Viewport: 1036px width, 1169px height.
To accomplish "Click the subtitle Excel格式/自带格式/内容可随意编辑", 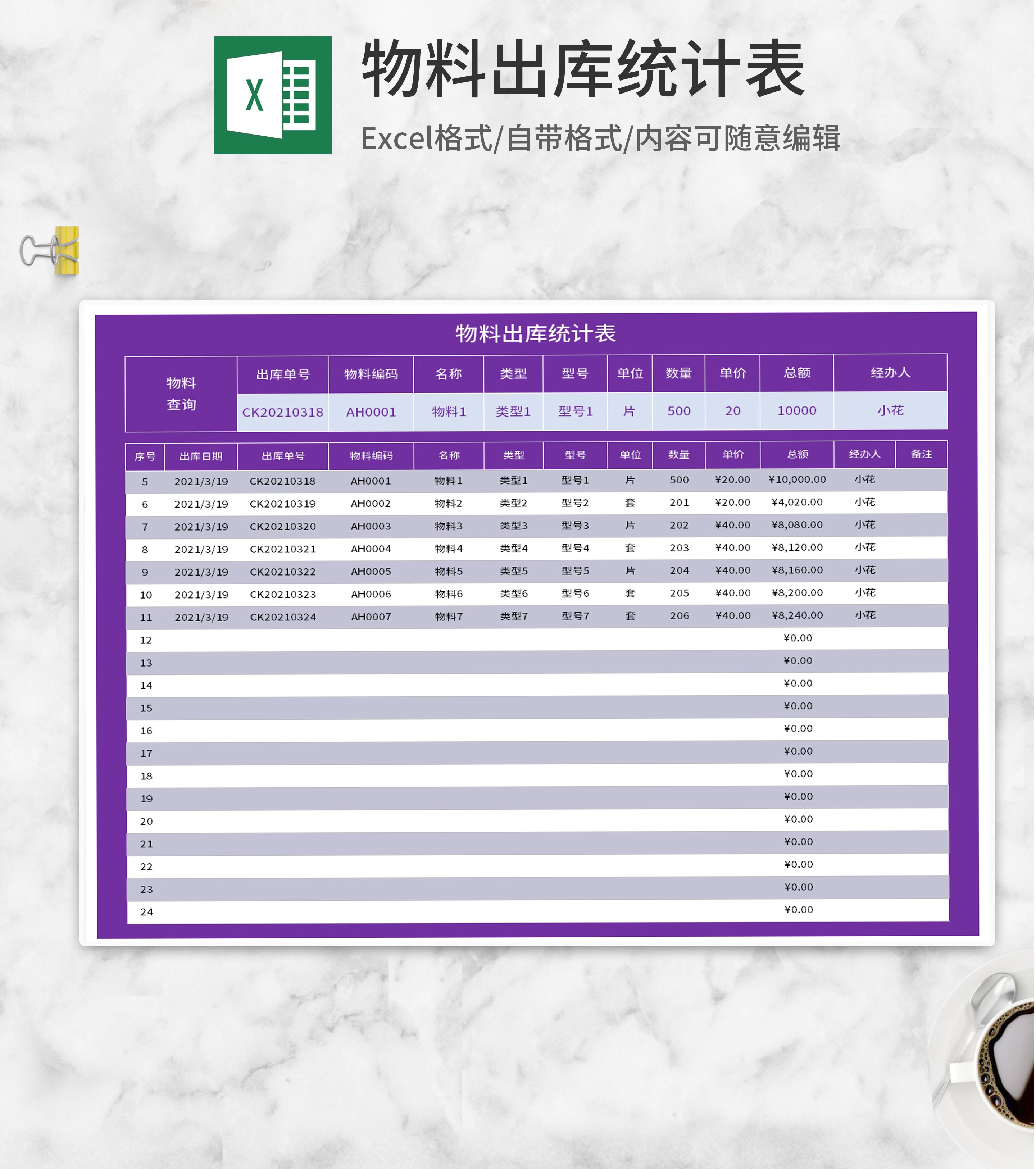I will click(x=600, y=138).
